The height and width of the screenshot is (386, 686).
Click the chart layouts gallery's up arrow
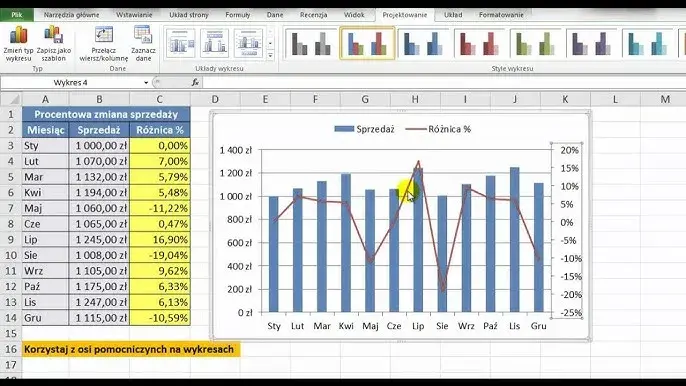(270, 32)
